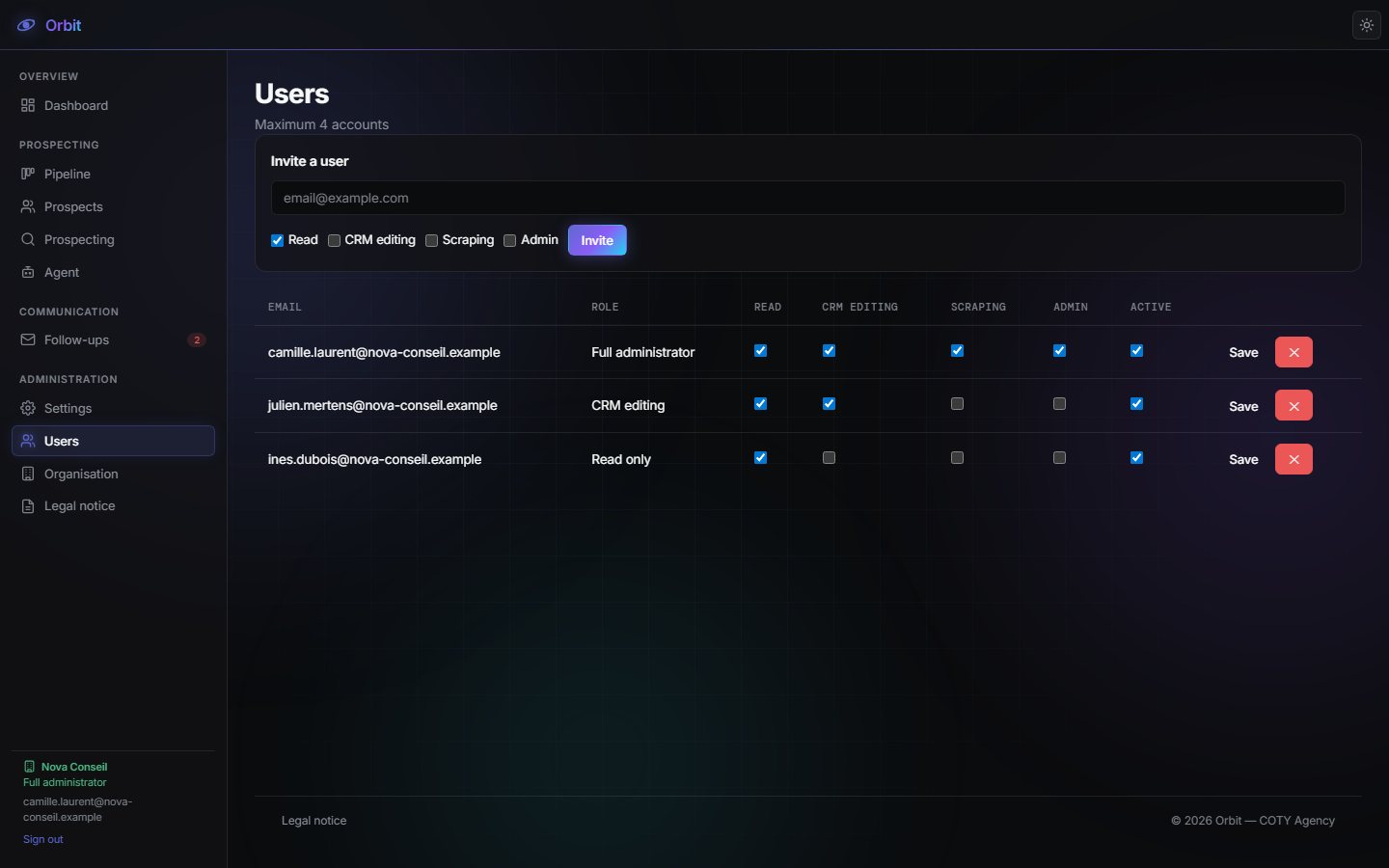Screen dimensions: 1389x868
Task: Focus the email@example.com input field
Action: pyautogui.click(x=808, y=198)
